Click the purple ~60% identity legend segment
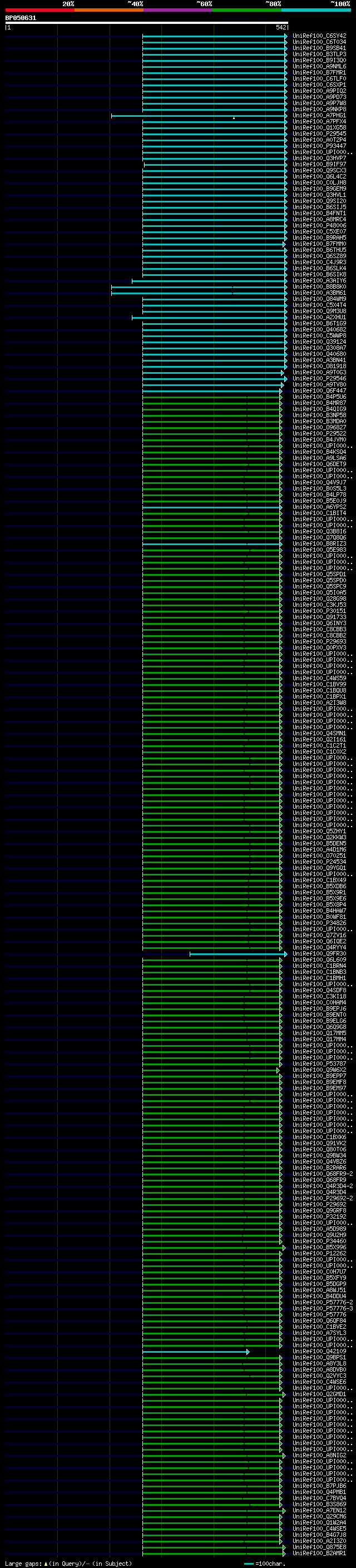The image size is (356, 1568). point(177,10)
